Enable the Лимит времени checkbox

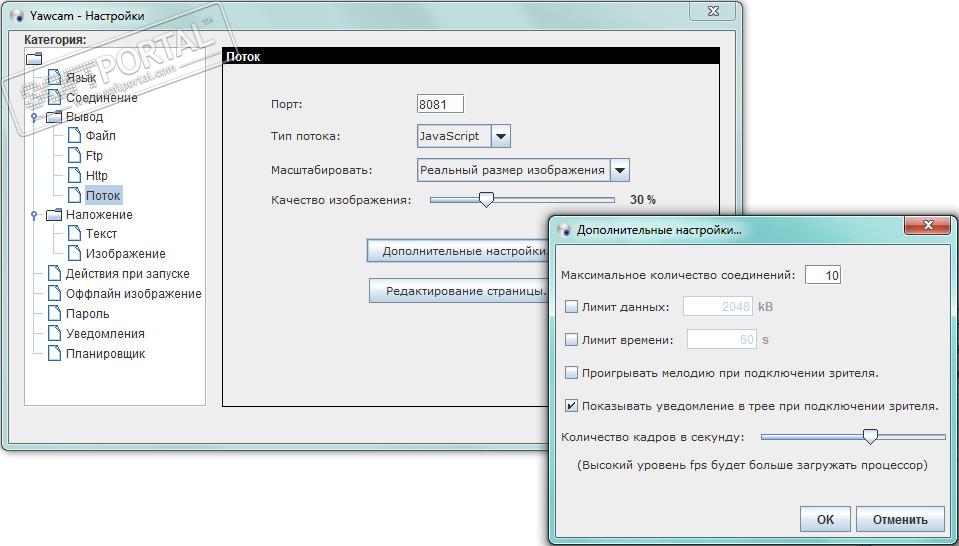click(571, 339)
